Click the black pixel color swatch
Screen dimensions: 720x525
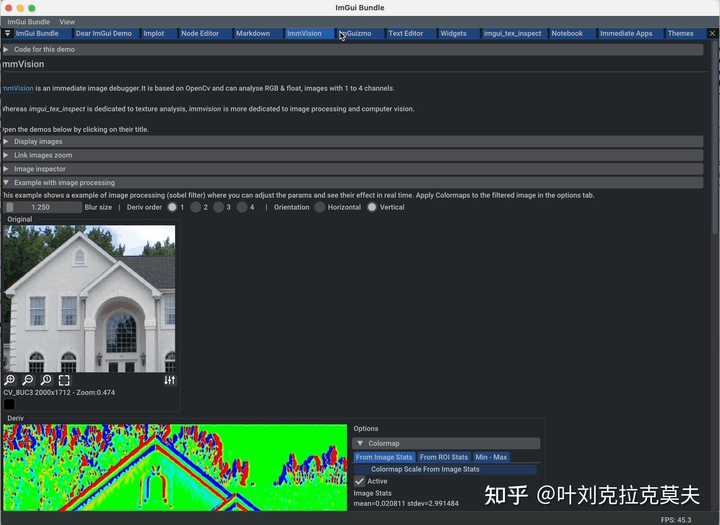[9, 404]
